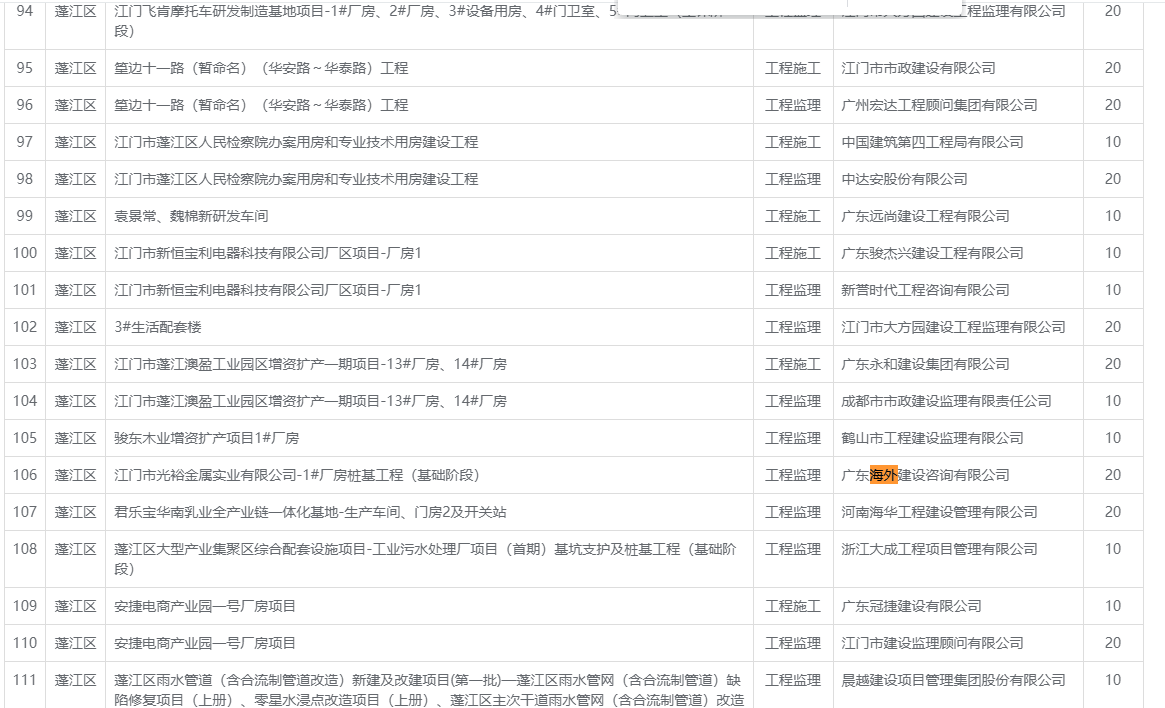Click project "骏东木业增资扩产项目1#厂房"
Viewport: 1165px width, 708px height.
pos(206,438)
